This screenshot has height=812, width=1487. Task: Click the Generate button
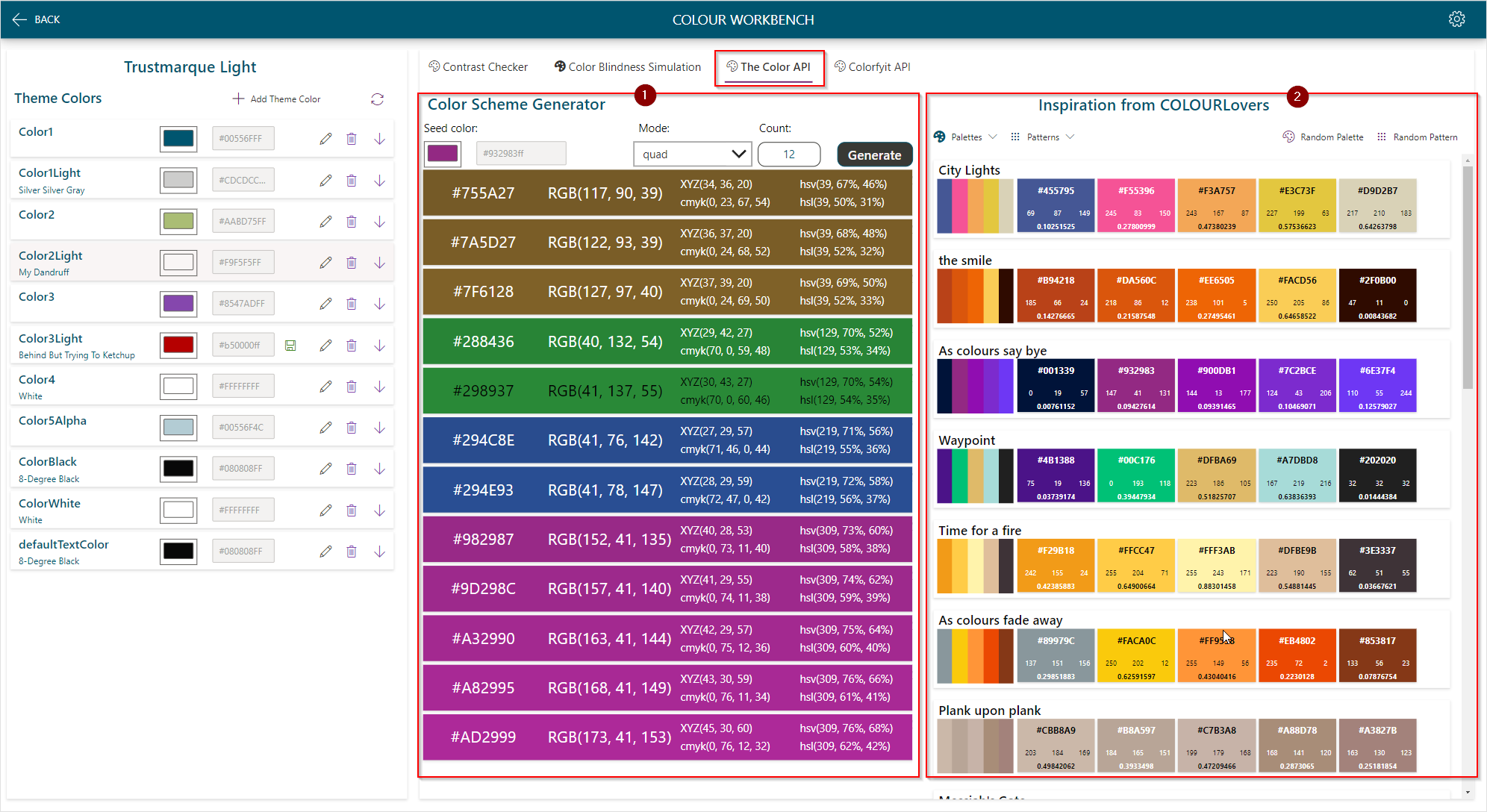tap(875, 154)
